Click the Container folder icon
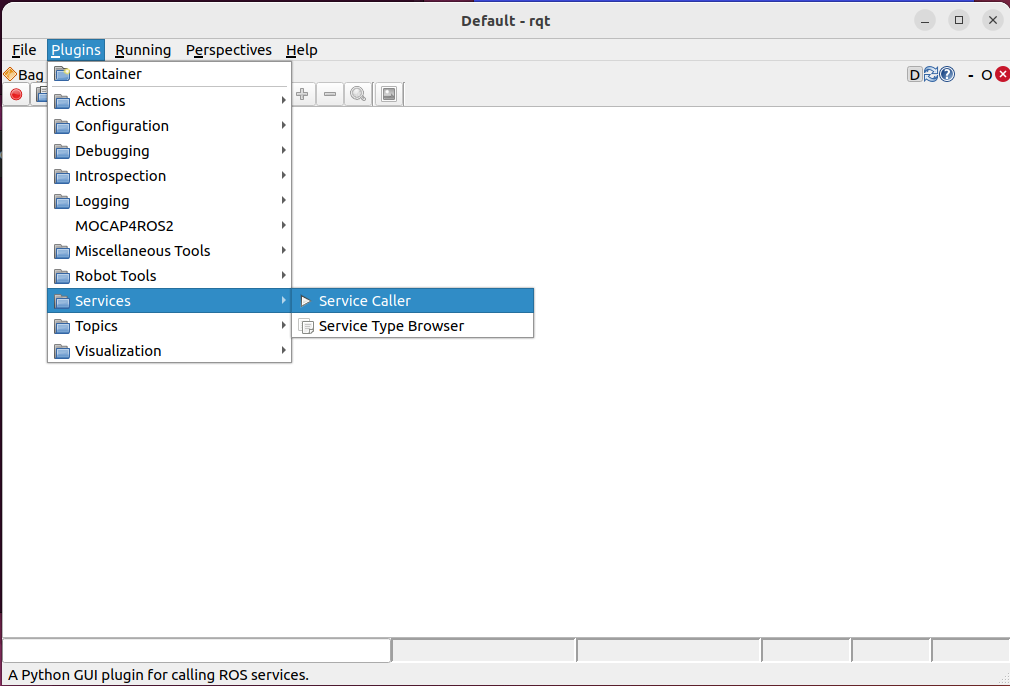The height and width of the screenshot is (686, 1010). click(62, 73)
